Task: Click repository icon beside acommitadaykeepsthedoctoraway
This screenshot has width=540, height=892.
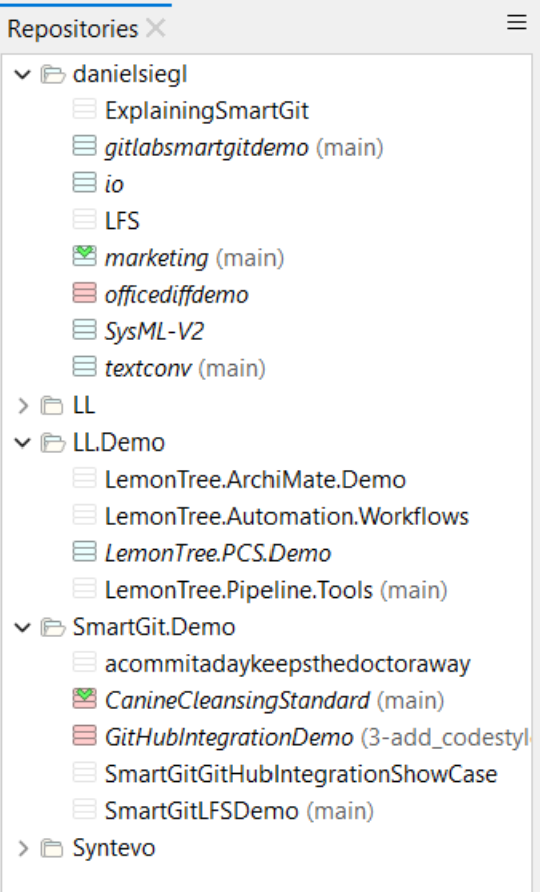Action: click(84, 663)
